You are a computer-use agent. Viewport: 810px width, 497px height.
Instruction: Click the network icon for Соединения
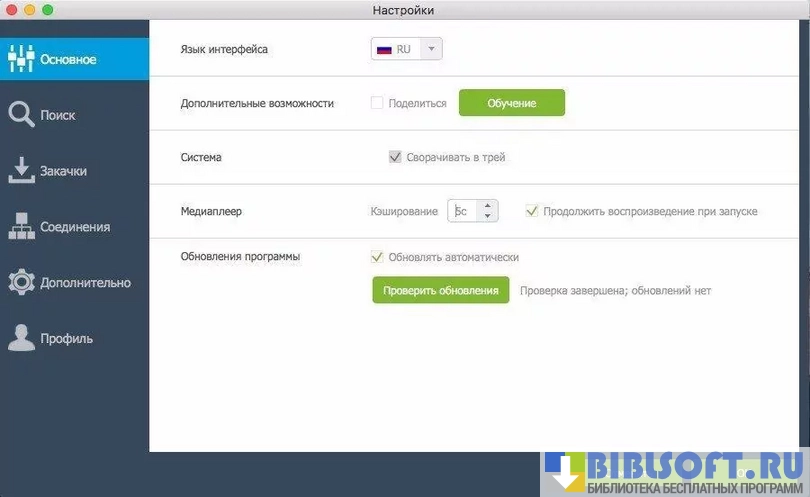(x=21, y=227)
